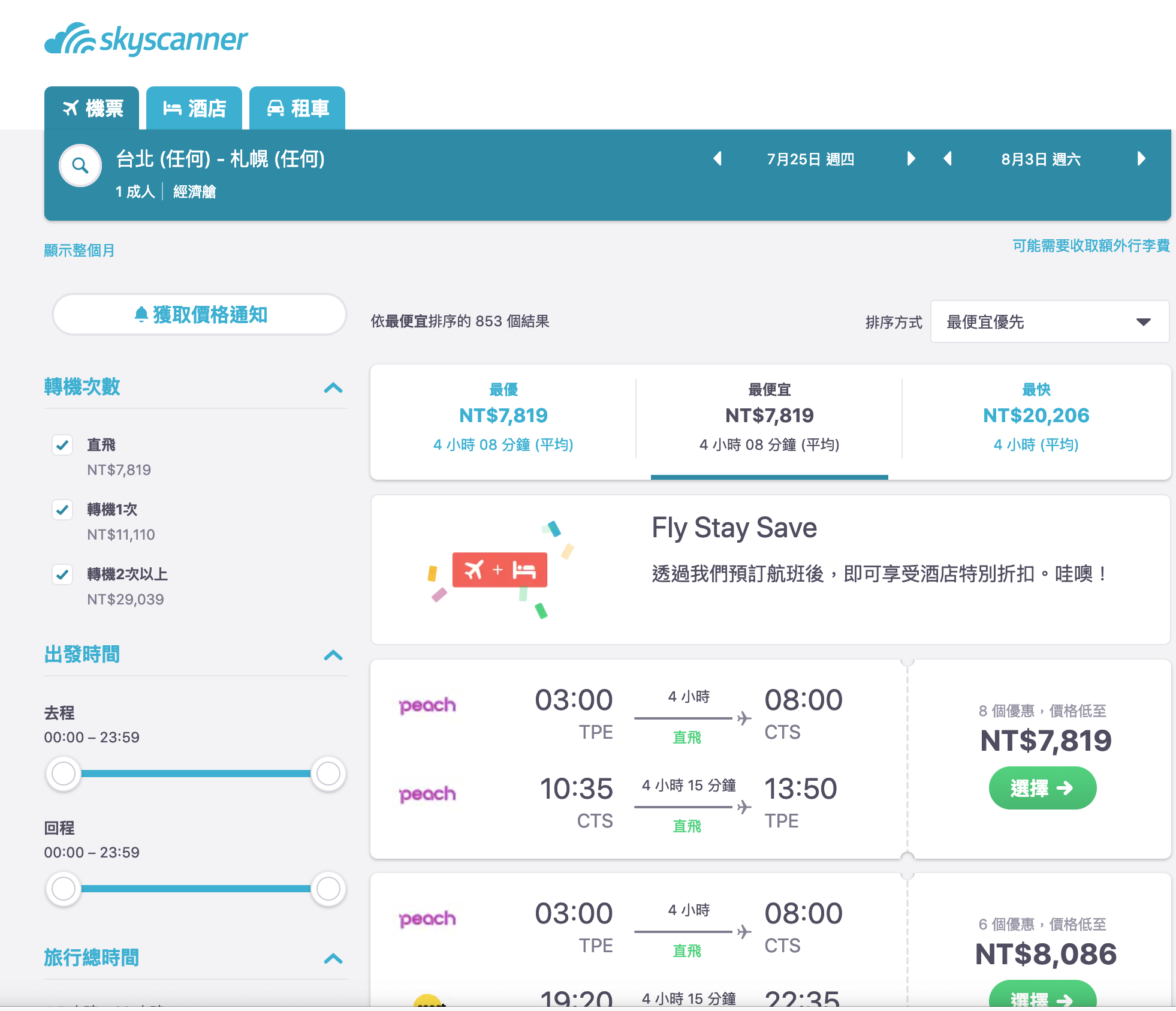This screenshot has width=1176, height=1011.
Task: Toggle the 轉機1次 one-stop checkbox
Action: (62, 510)
